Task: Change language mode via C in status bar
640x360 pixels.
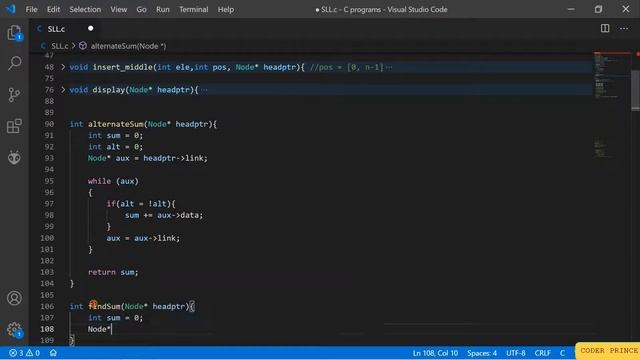Action: click(562, 353)
